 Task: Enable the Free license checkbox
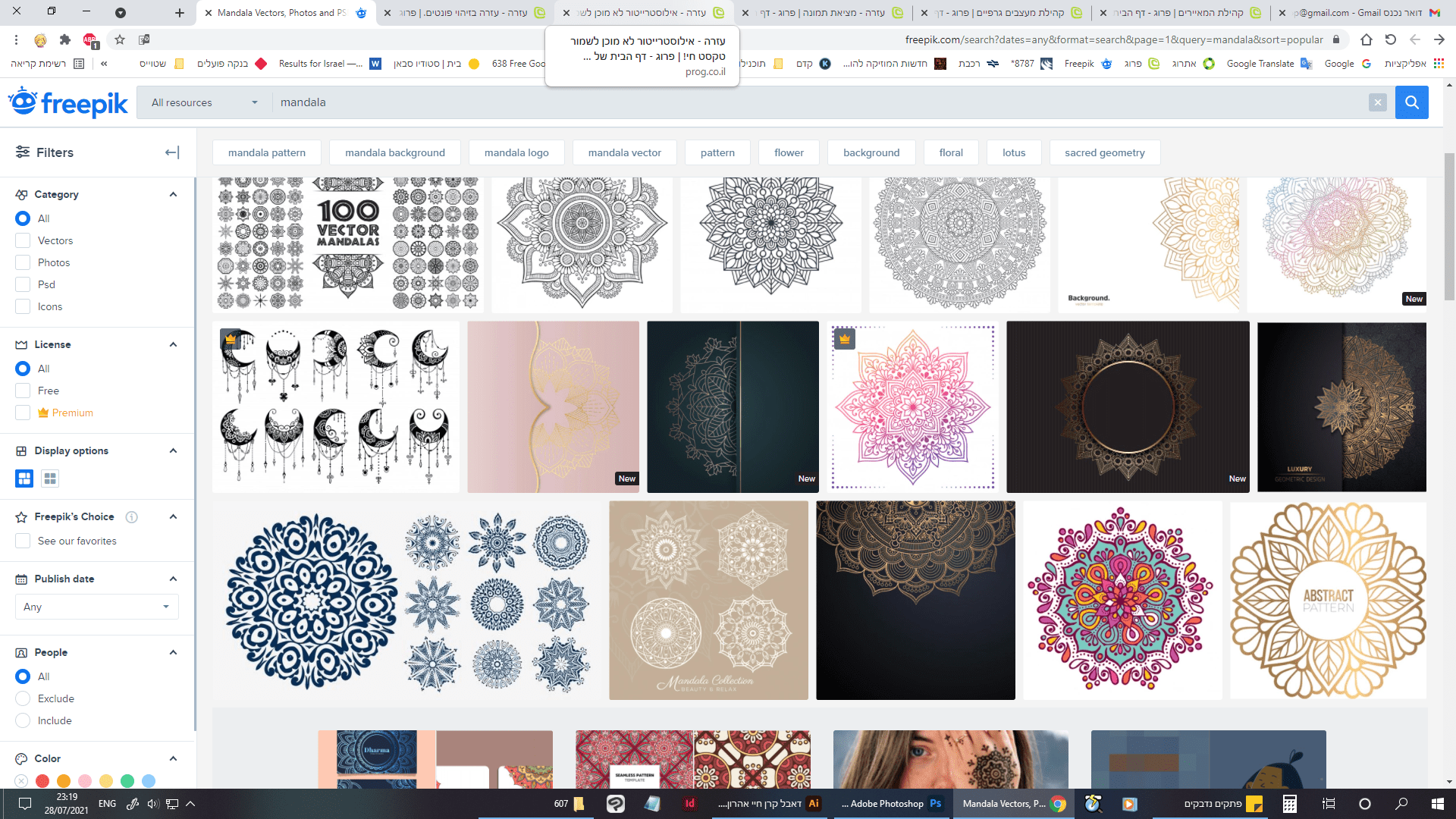click(23, 391)
